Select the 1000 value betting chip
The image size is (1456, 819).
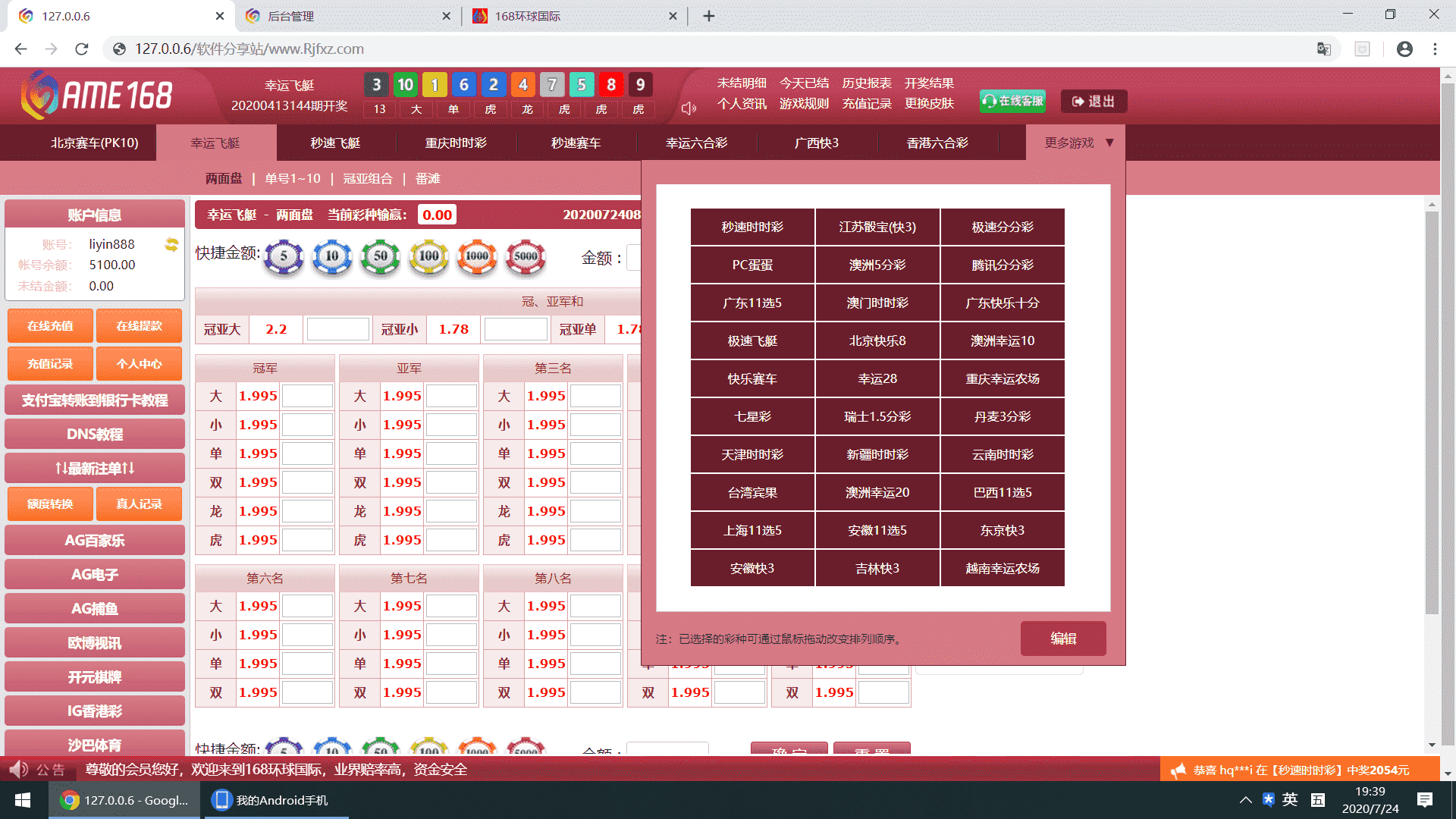(x=477, y=256)
